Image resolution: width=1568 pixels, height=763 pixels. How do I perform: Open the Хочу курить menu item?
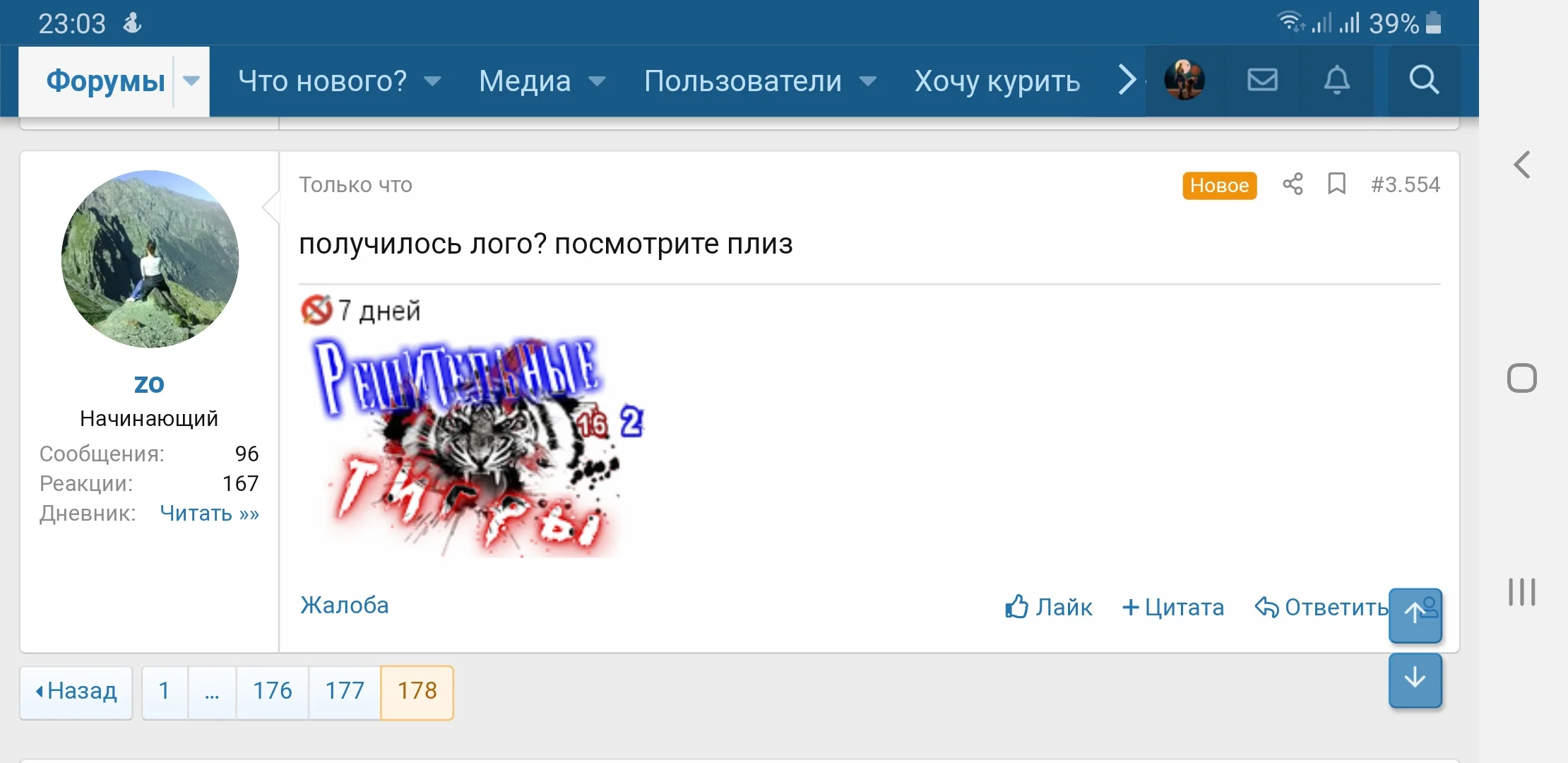(997, 81)
